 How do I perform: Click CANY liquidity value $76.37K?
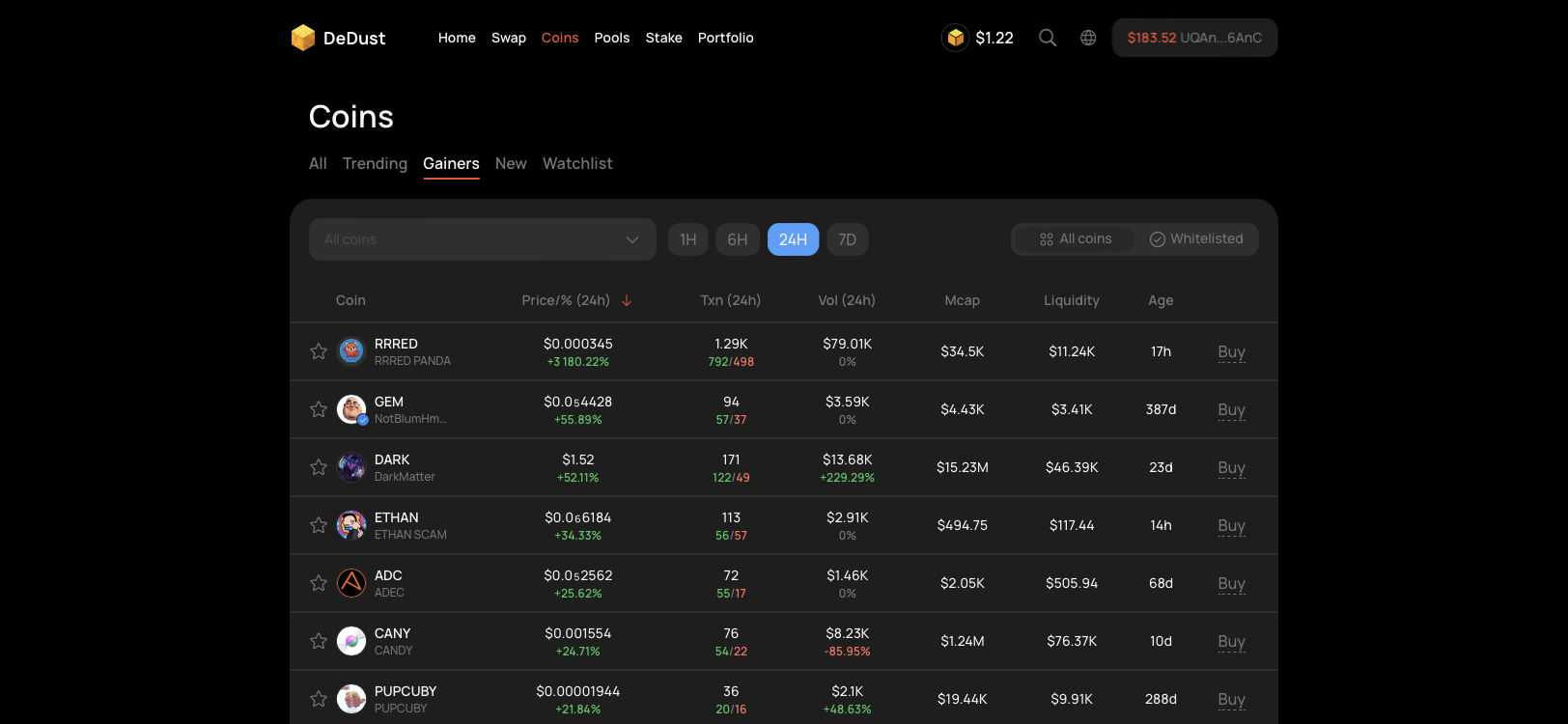tap(1072, 641)
